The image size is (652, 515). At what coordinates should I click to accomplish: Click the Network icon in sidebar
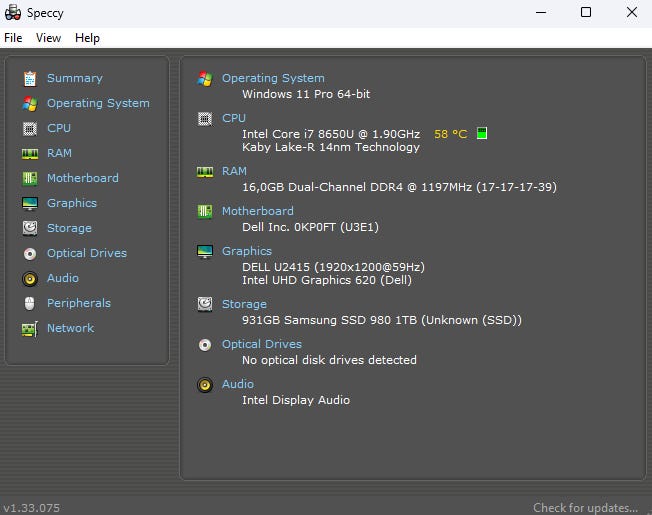29,328
